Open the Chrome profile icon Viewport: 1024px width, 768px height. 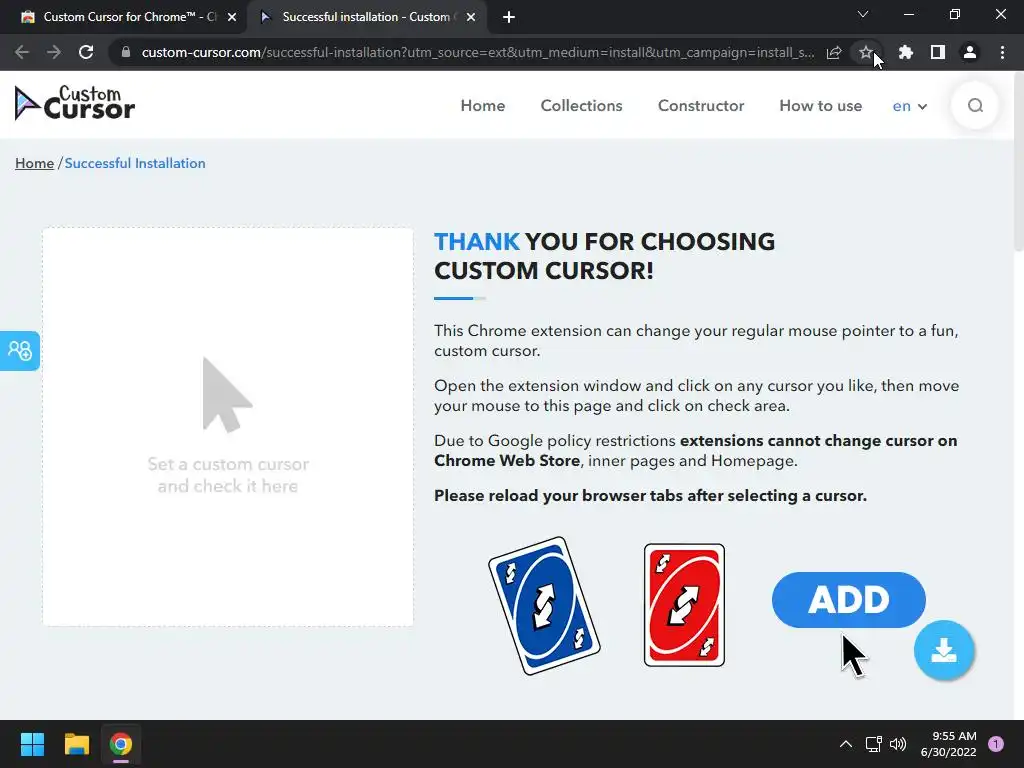[x=970, y=52]
